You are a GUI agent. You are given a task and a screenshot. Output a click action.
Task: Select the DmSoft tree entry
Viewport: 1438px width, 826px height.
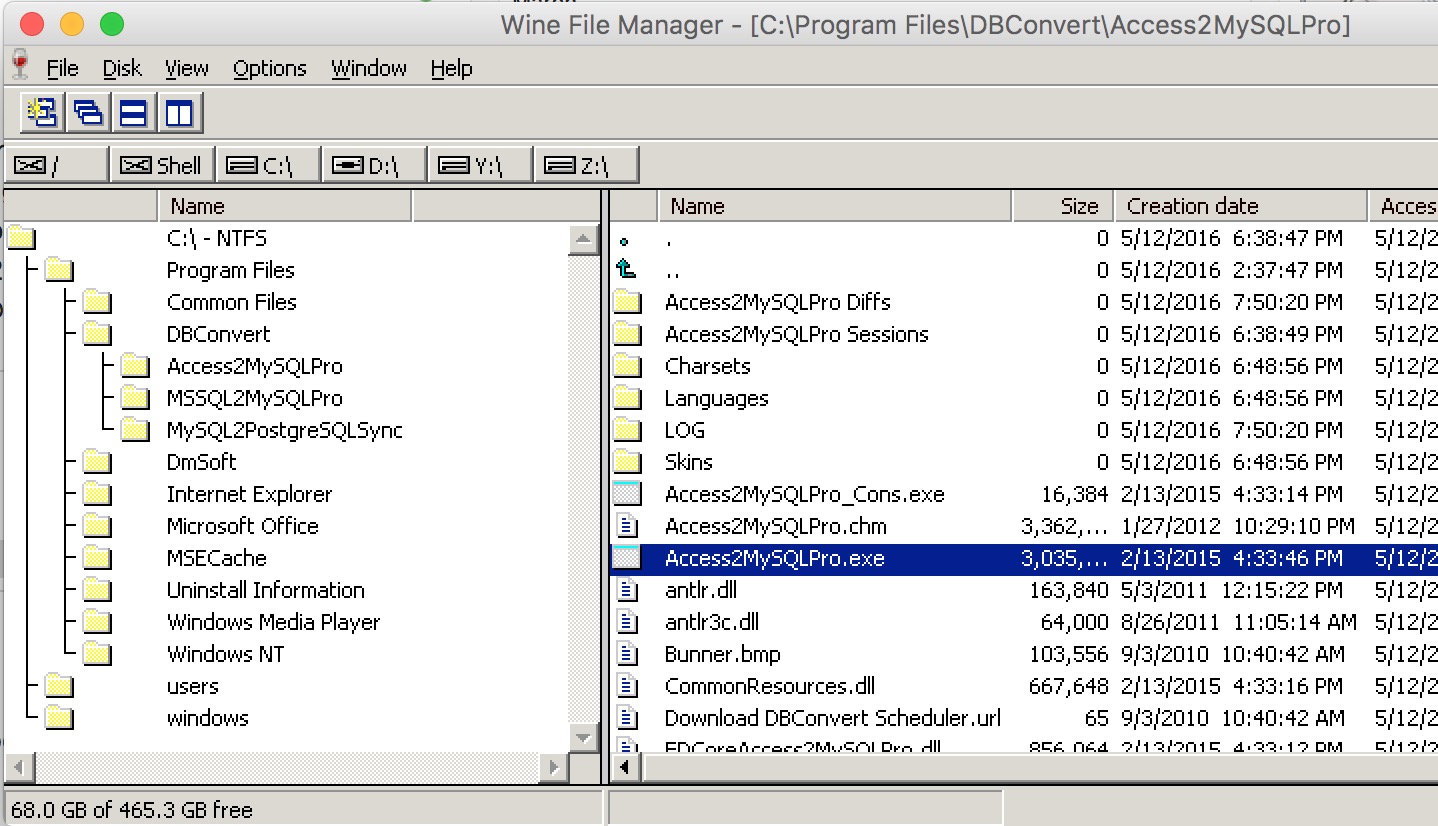tap(202, 462)
